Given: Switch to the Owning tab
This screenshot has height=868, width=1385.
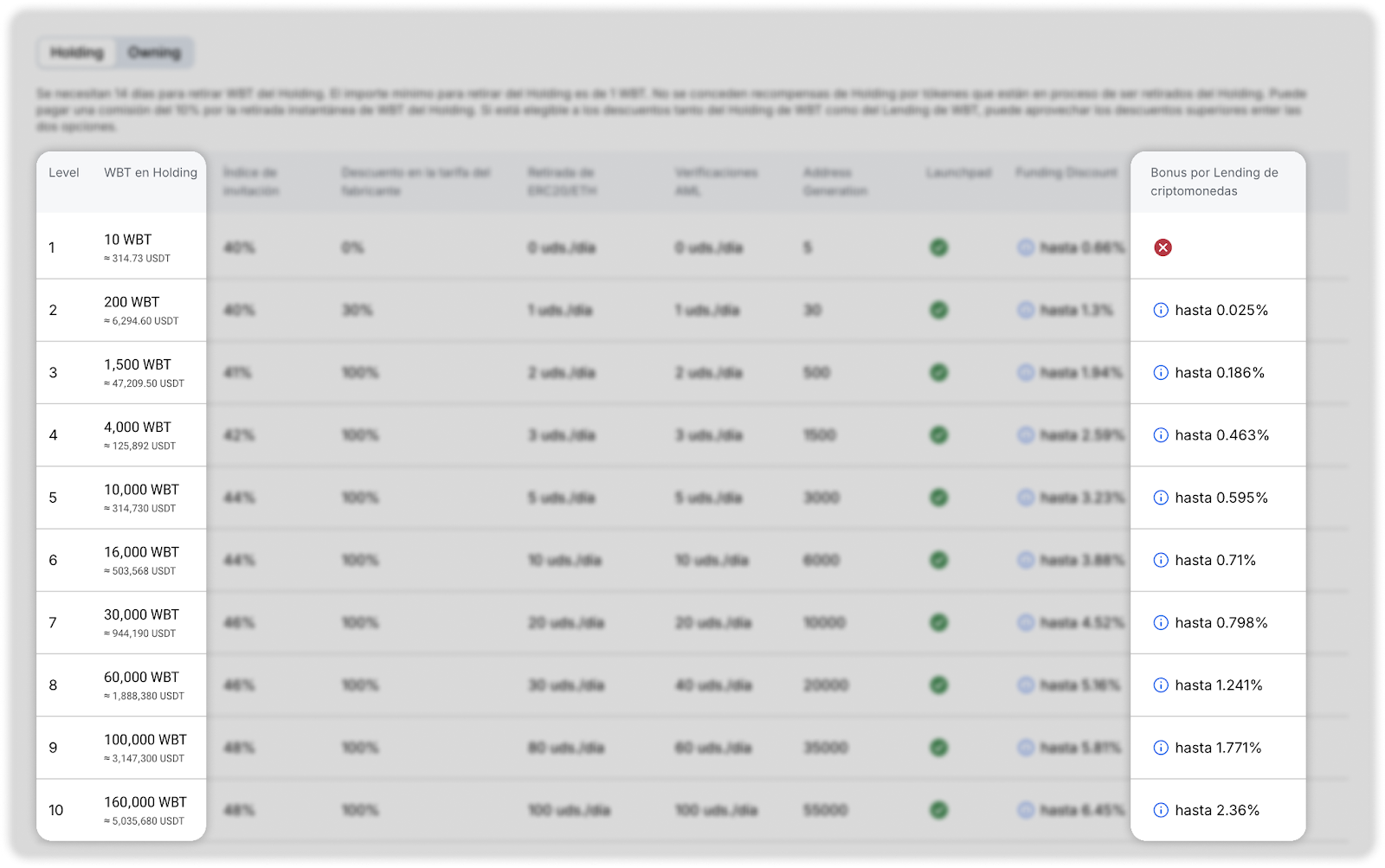Looking at the screenshot, I should [154, 53].
